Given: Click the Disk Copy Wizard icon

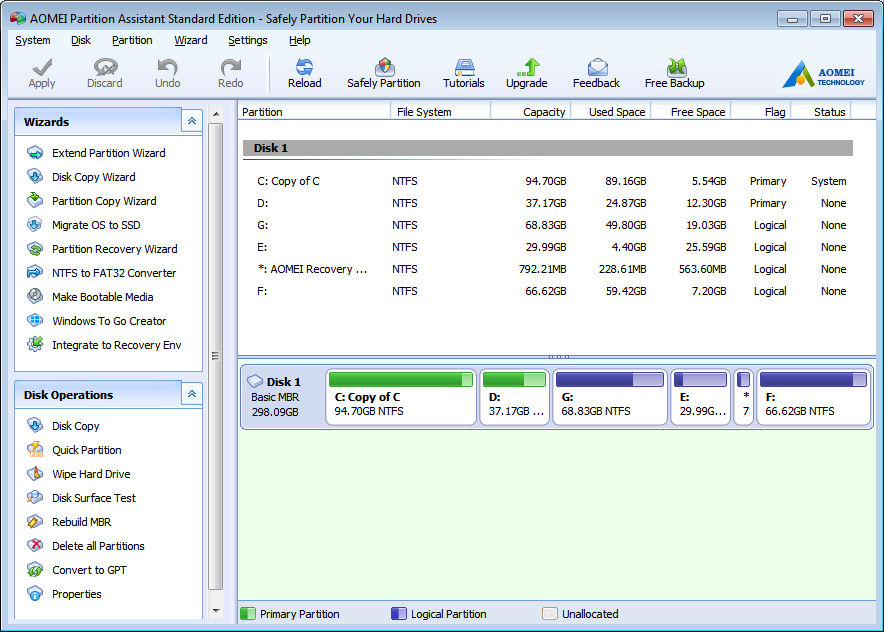Looking at the screenshot, I should click(35, 176).
